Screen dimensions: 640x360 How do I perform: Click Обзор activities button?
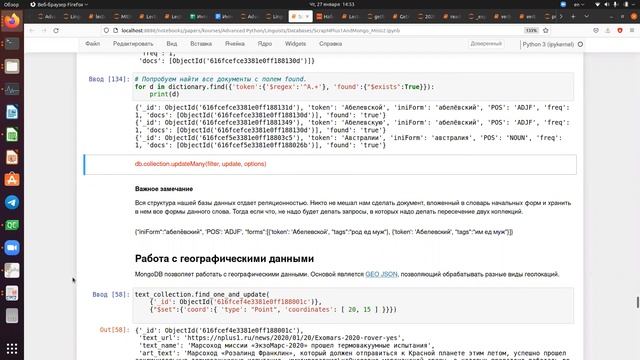point(11,4)
